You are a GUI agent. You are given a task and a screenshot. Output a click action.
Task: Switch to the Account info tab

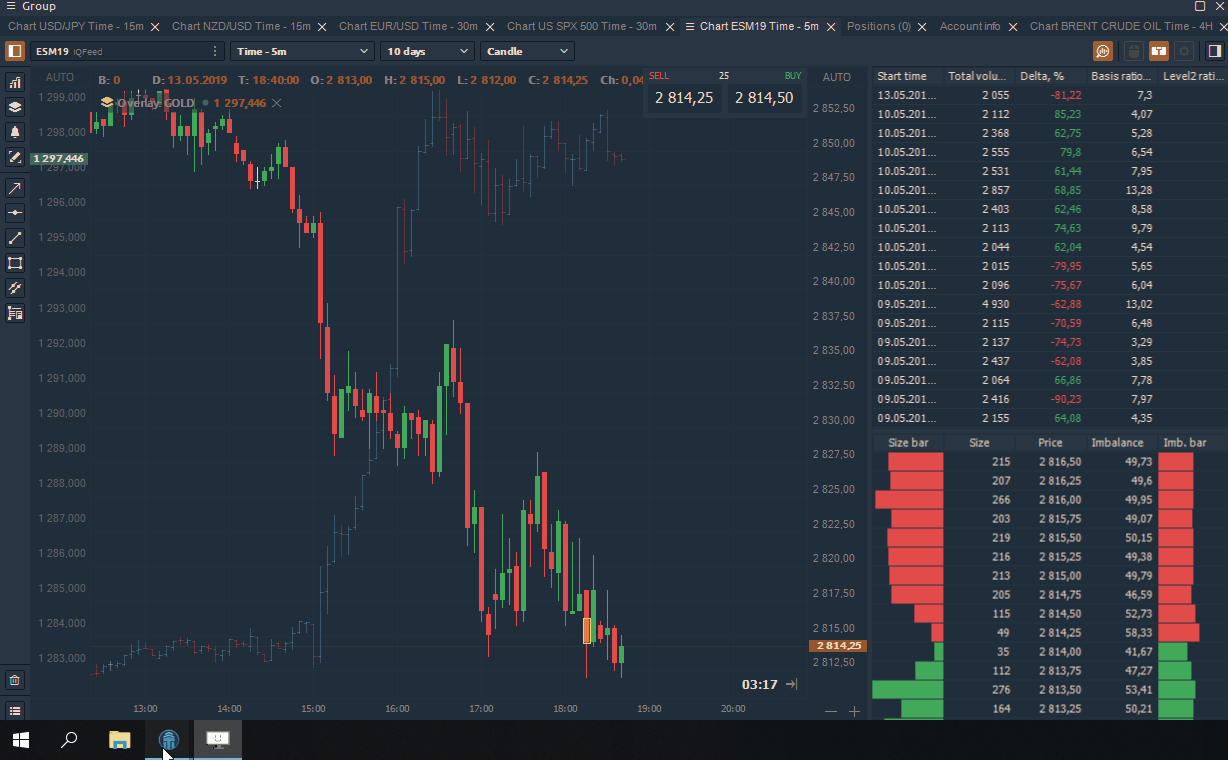coord(969,26)
